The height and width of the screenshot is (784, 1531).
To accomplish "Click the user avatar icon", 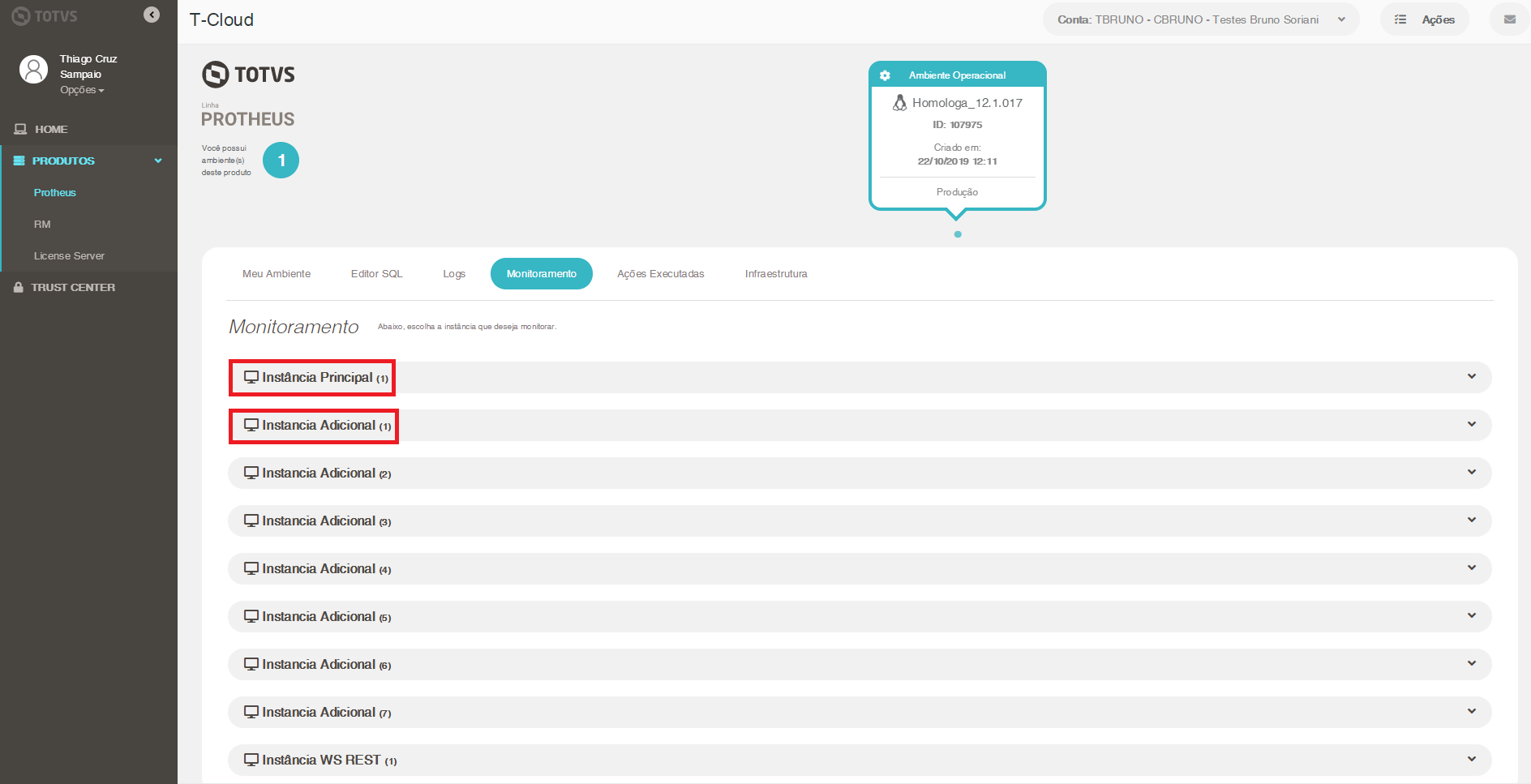I will (x=33, y=70).
